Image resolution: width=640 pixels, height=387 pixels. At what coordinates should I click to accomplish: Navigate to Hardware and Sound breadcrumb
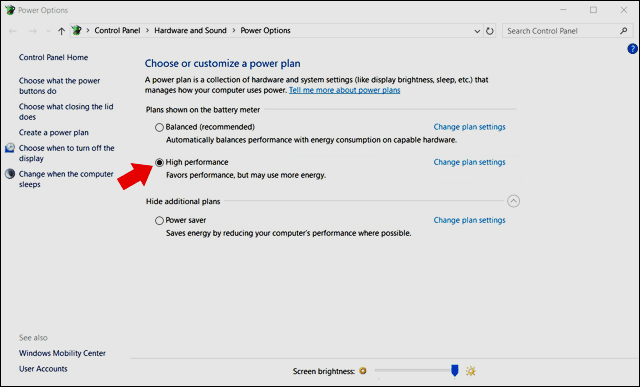(190, 31)
